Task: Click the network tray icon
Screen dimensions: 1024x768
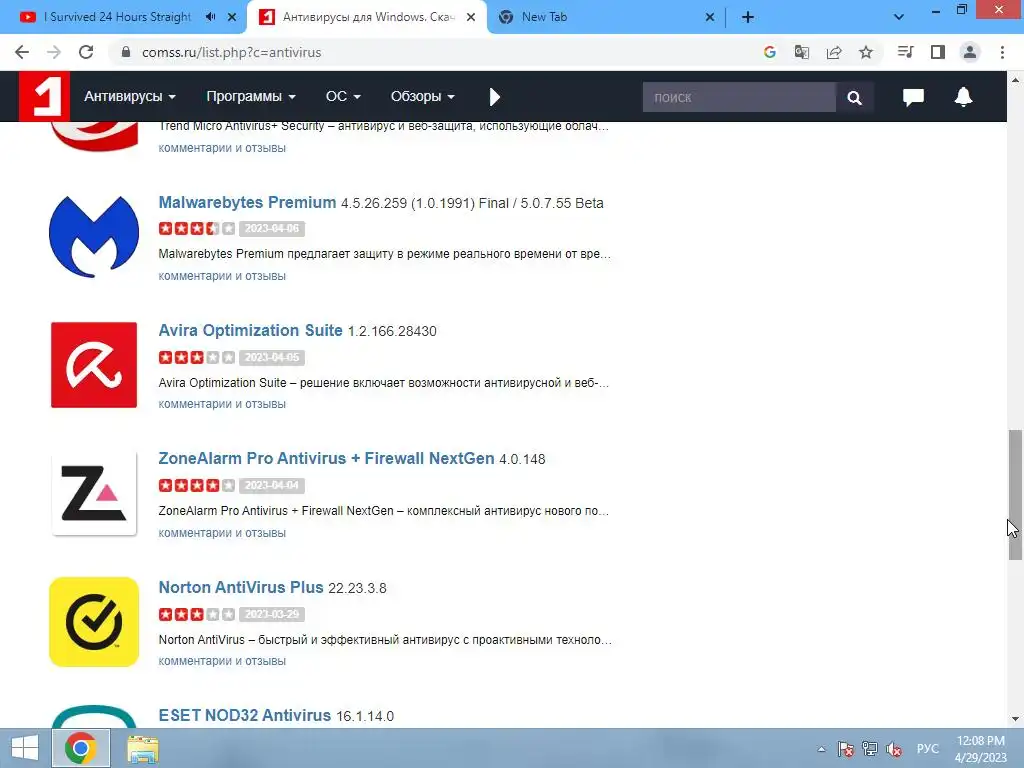Action: tap(870, 749)
